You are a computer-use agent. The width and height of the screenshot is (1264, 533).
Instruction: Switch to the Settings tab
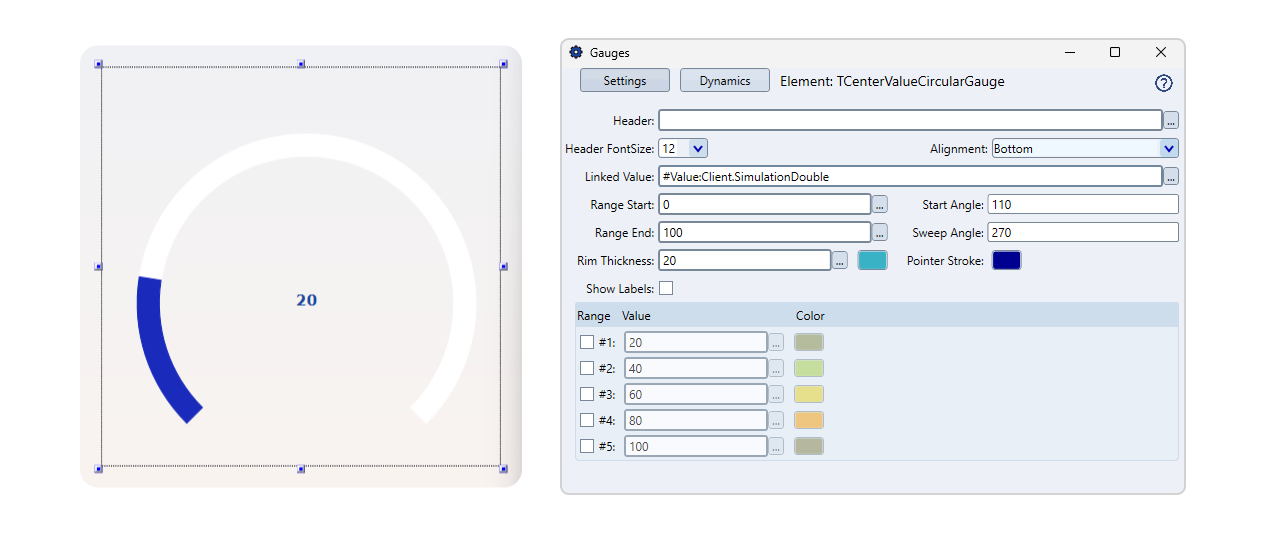(624, 81)
